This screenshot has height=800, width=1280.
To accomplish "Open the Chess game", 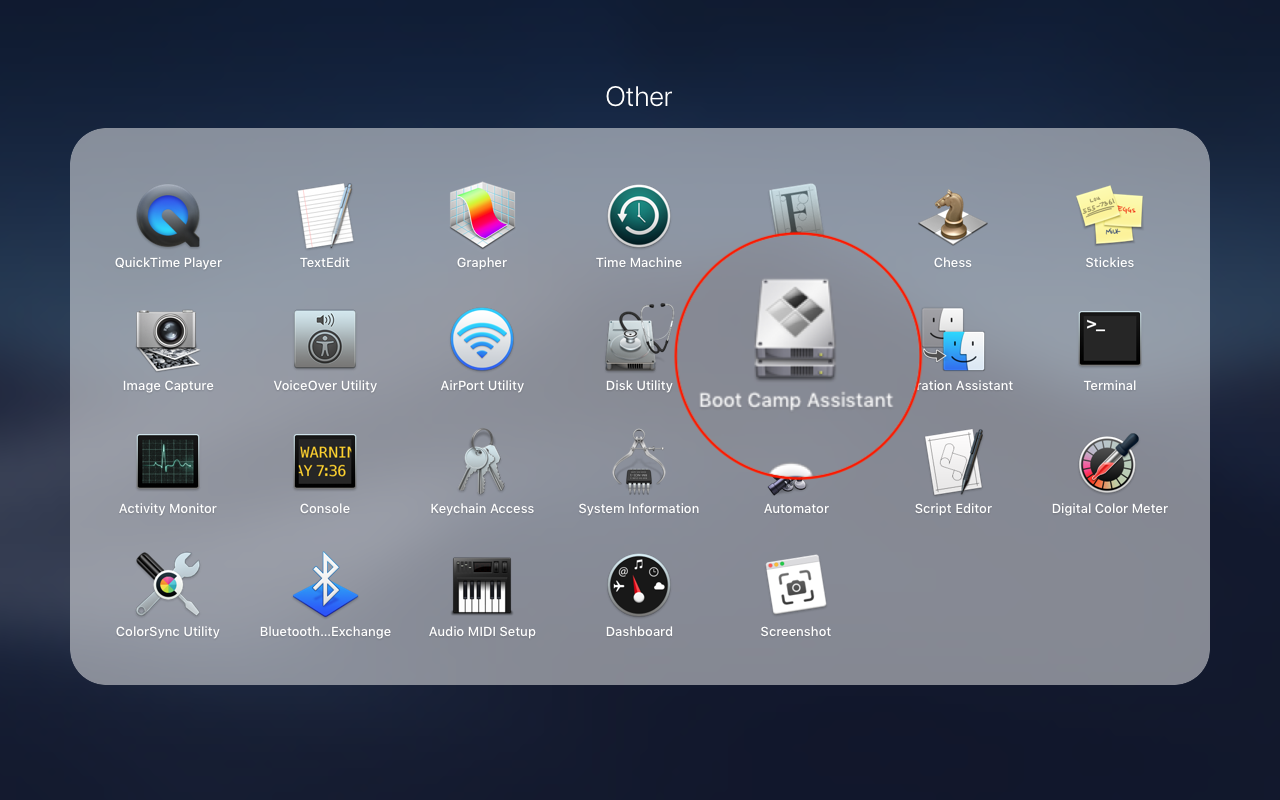I will pyautogui.click(x=953, y=216).
